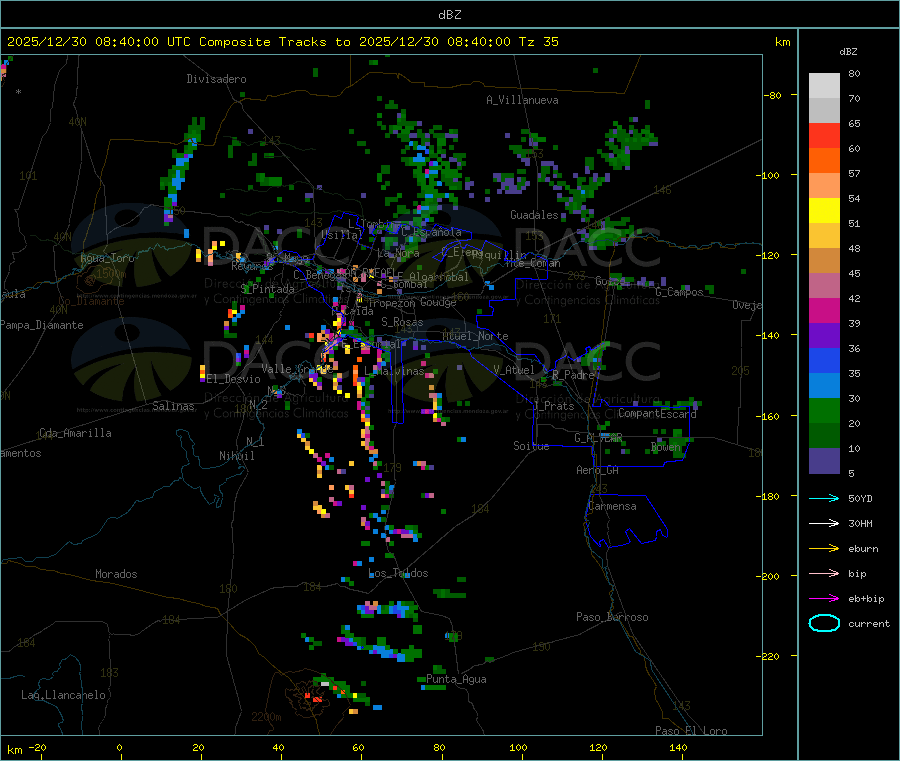Screen dimensions: 900x761
Task: Click the cyan current ellipse icon
Action: point(824,623)
